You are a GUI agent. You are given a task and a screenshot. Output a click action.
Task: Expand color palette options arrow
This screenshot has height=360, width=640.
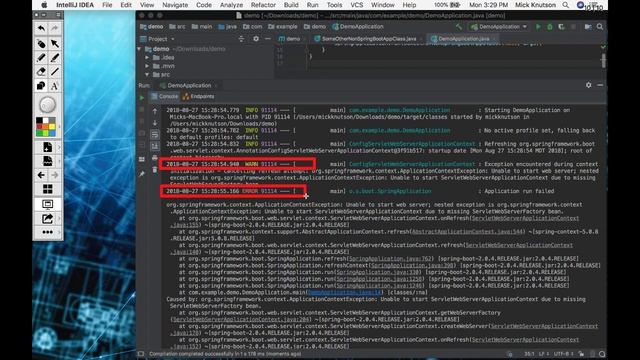(59, 127)
